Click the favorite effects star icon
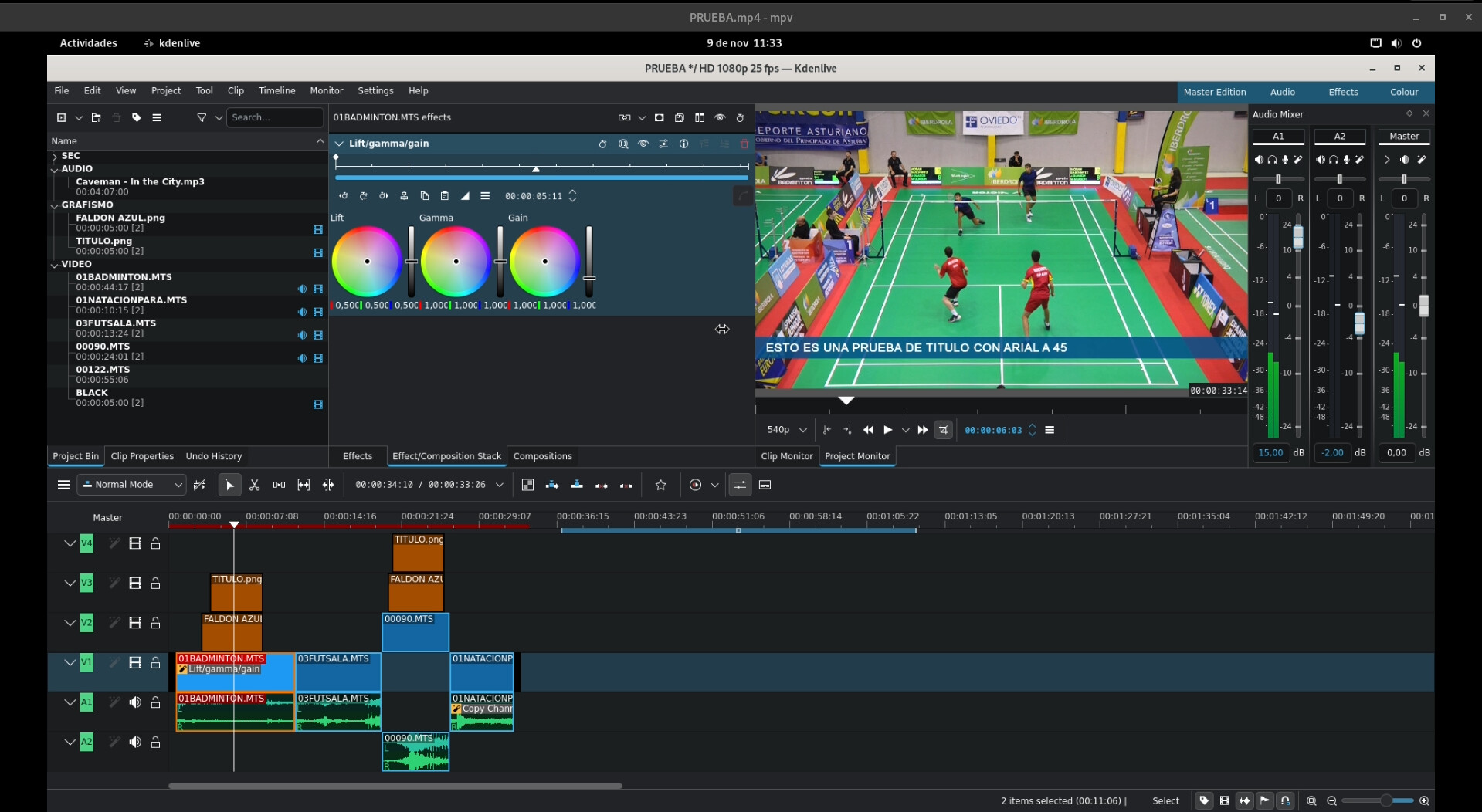 (660, 485)
